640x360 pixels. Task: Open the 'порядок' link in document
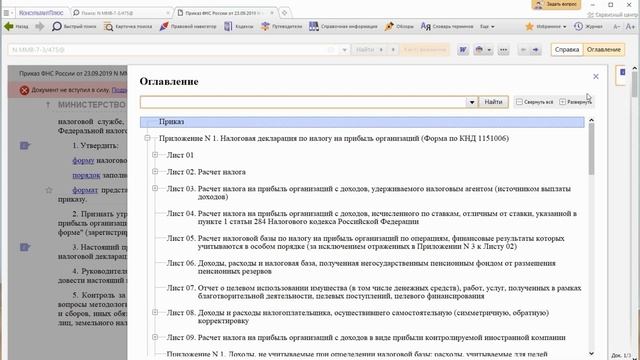(x=86, y=176)
